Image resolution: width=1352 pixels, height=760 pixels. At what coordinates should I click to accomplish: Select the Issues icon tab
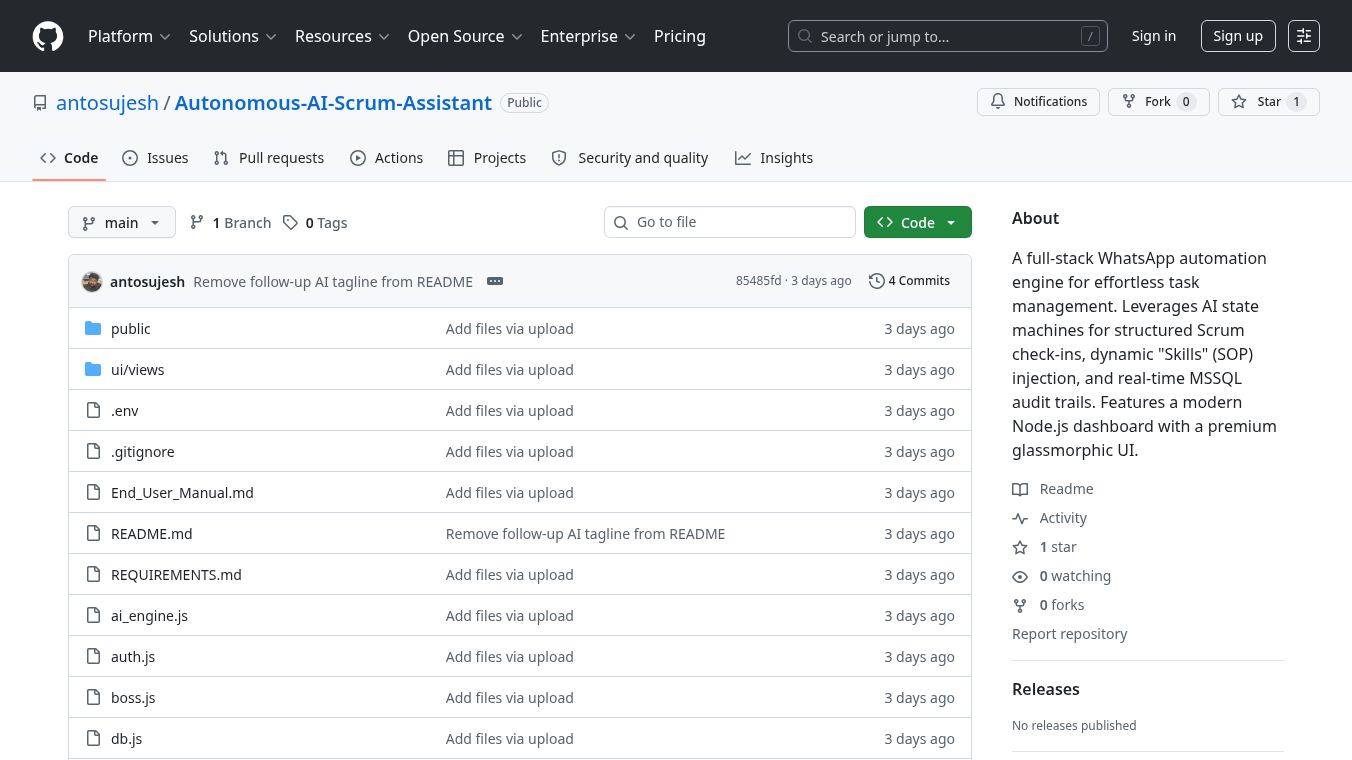[x=130, y=158]
